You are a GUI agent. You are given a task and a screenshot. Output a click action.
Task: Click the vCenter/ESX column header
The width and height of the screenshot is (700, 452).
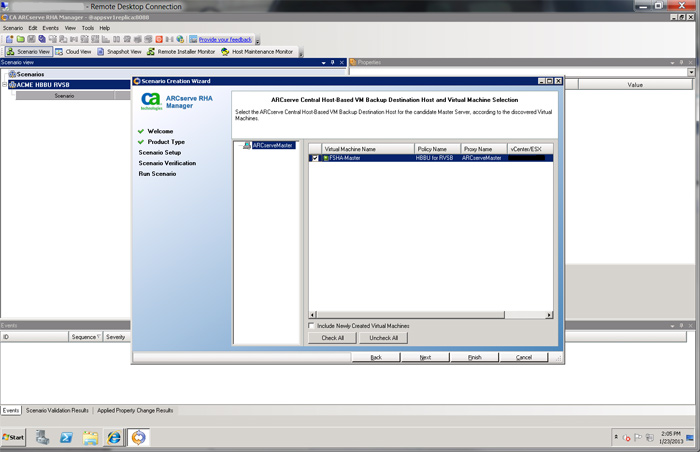(x=530, y=149)
